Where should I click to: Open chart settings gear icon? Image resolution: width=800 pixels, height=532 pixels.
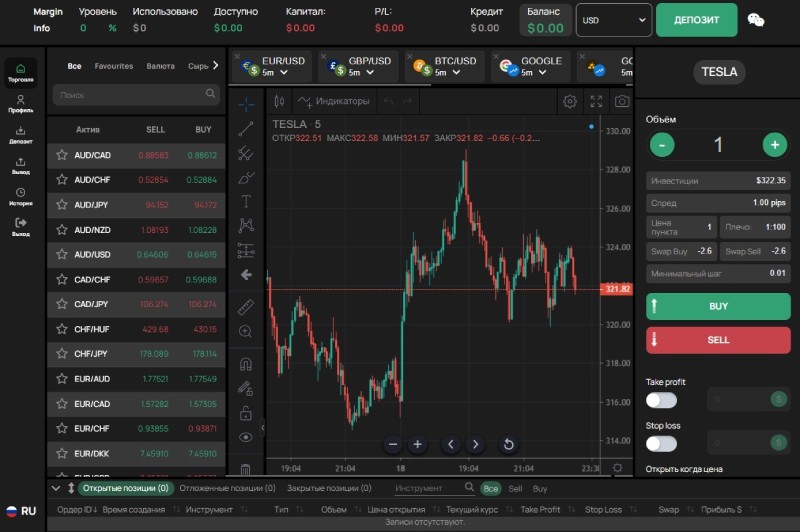(x=570, y=102)
